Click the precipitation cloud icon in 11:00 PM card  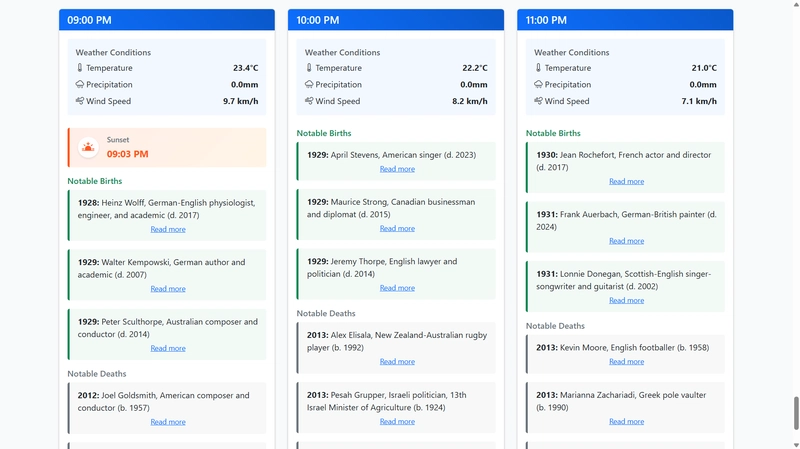click(538, 84)
